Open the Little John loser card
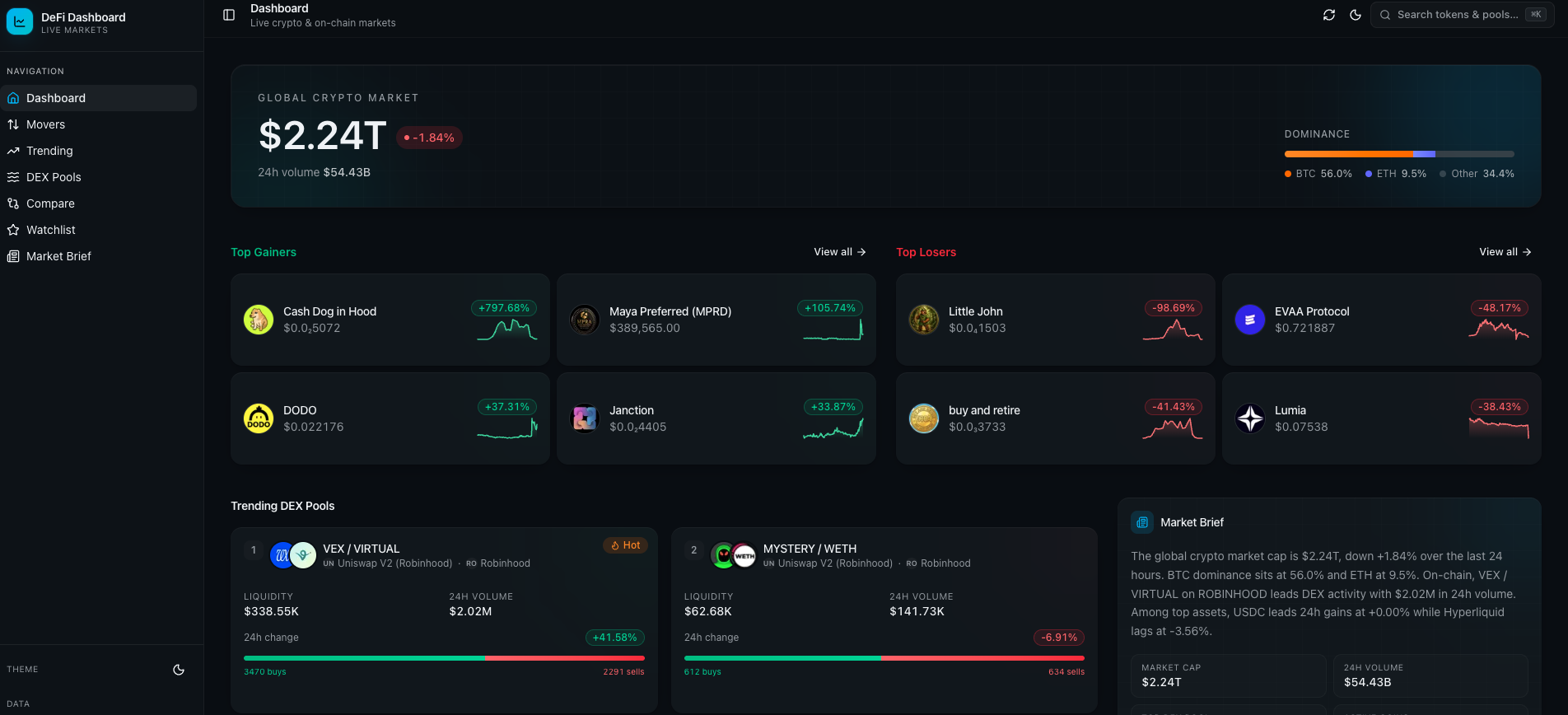1568x715 pixels. [x=1056, y=320]
